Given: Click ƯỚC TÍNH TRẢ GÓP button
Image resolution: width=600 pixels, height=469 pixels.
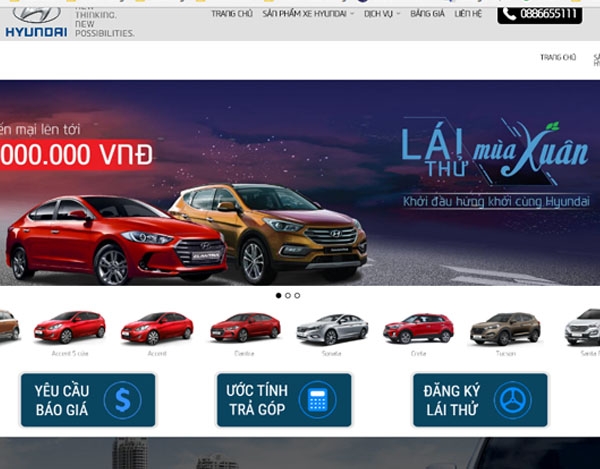Looking at the screenshot, I should coord(284,400).
